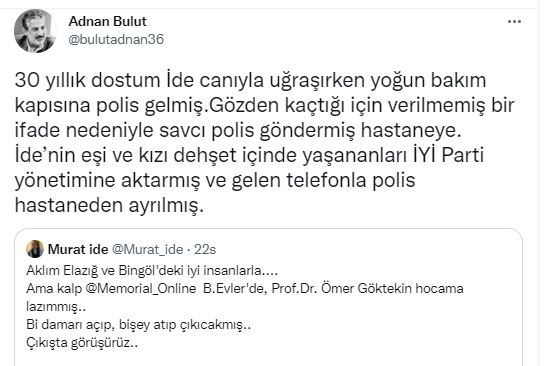Open the three-dot more options menu
The width and height of the screenshot is (560, 366).
(514, 22)
